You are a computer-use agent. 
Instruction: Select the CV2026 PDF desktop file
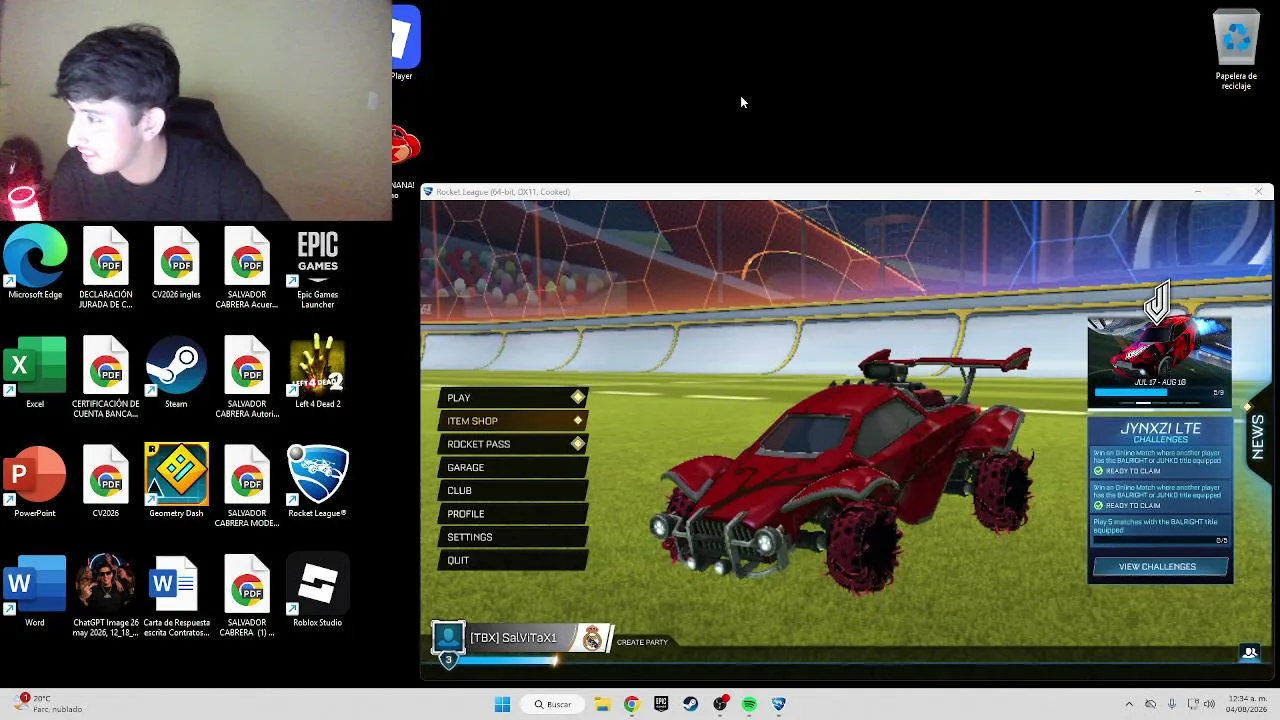(x=106, y=483)
